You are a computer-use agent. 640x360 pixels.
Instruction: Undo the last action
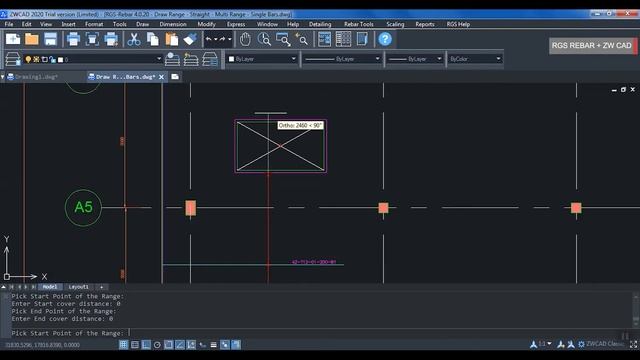tap(208, 39)
